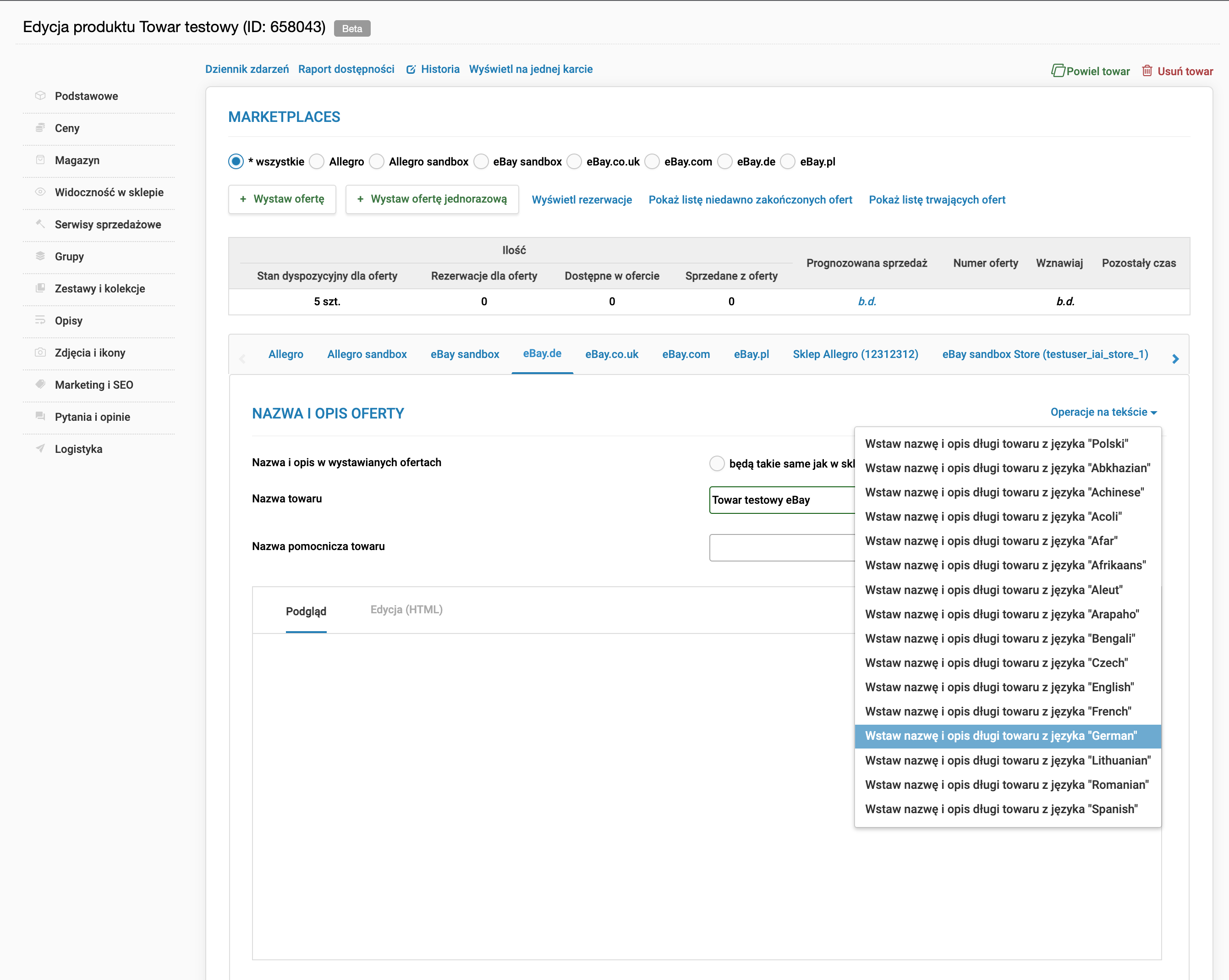Click the Podstawowe box icon in sidebar

[40, 96]
